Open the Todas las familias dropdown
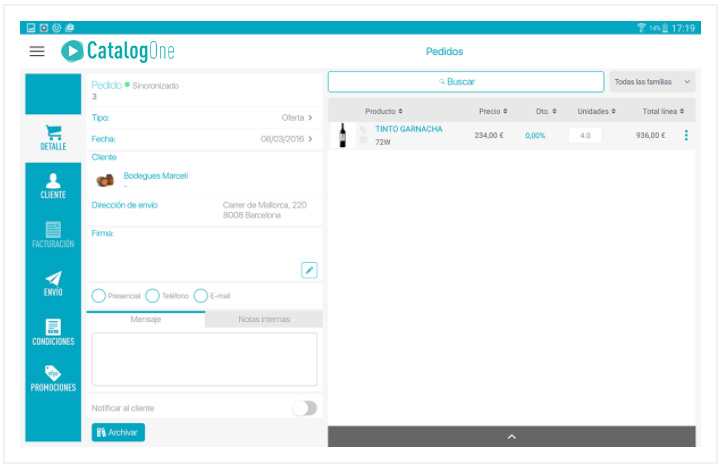Image resolution: width=725 pixels, height=468 pixels. [x=653, y=81]
